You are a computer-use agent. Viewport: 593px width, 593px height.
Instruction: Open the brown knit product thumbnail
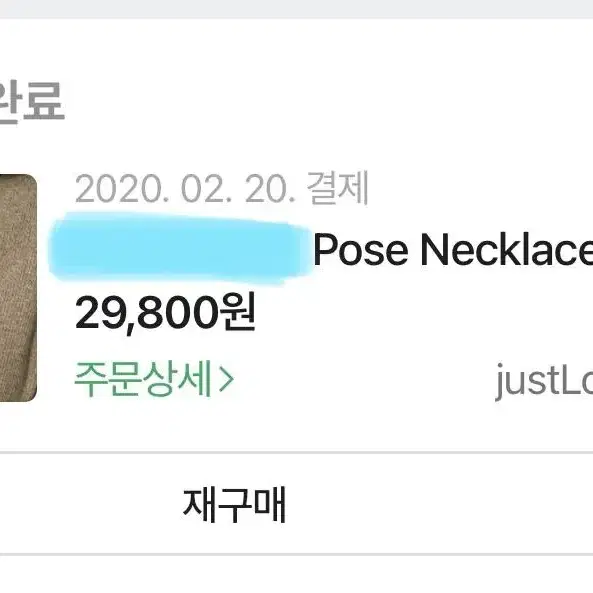click(18, 287)
